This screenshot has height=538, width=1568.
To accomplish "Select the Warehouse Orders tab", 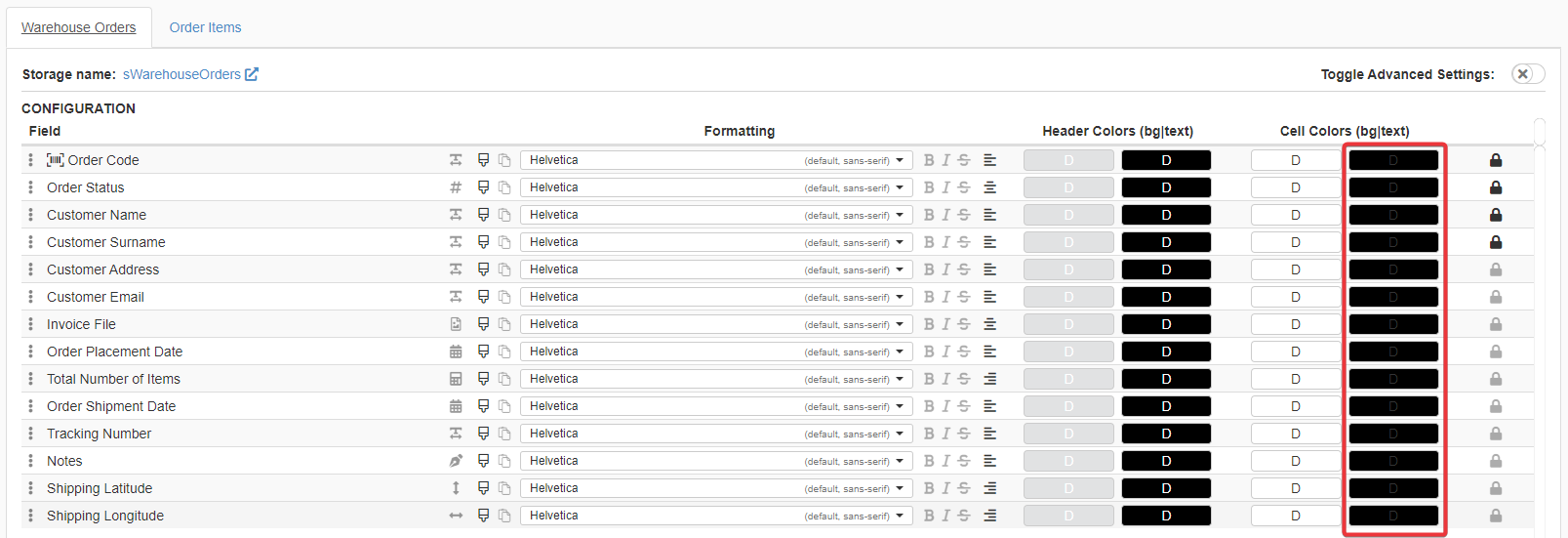I will coord(79,27).
